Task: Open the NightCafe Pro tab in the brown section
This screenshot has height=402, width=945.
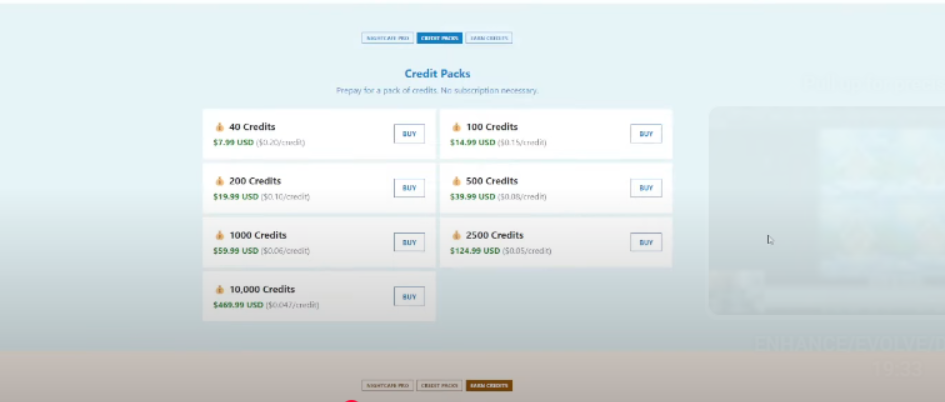Action: (388, 385)
